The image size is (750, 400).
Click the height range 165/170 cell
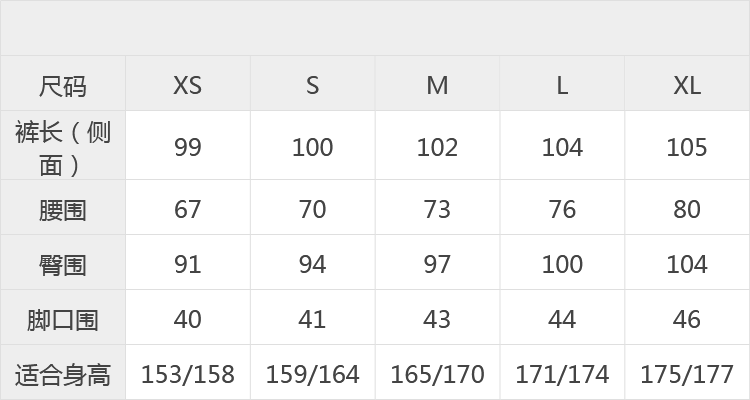tap(437, 372)
